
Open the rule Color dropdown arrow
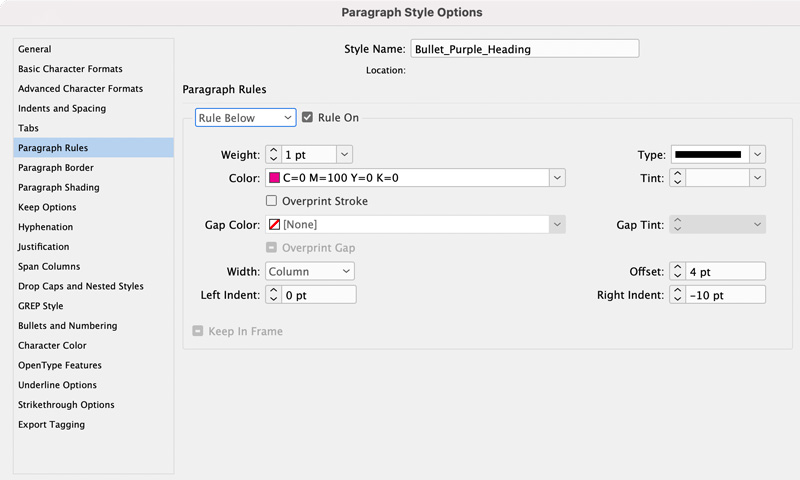(x=557, y=178)
